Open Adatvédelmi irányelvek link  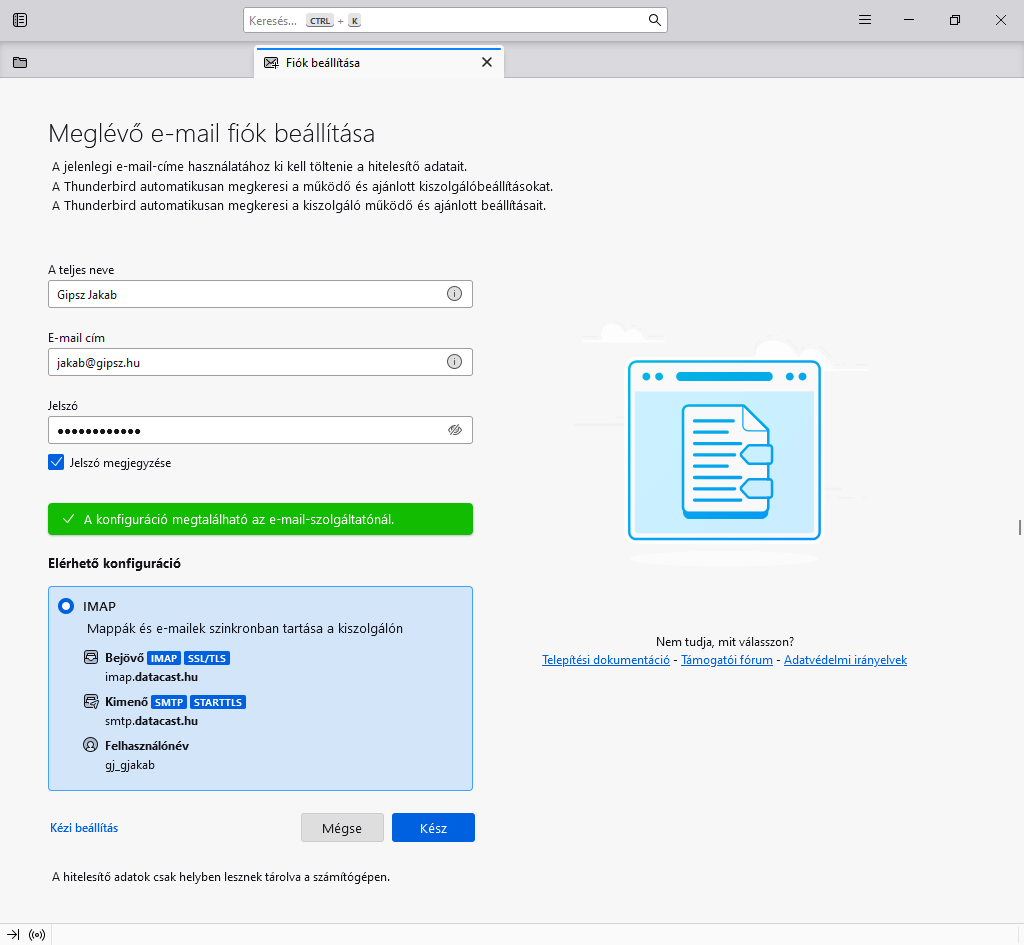845,660
